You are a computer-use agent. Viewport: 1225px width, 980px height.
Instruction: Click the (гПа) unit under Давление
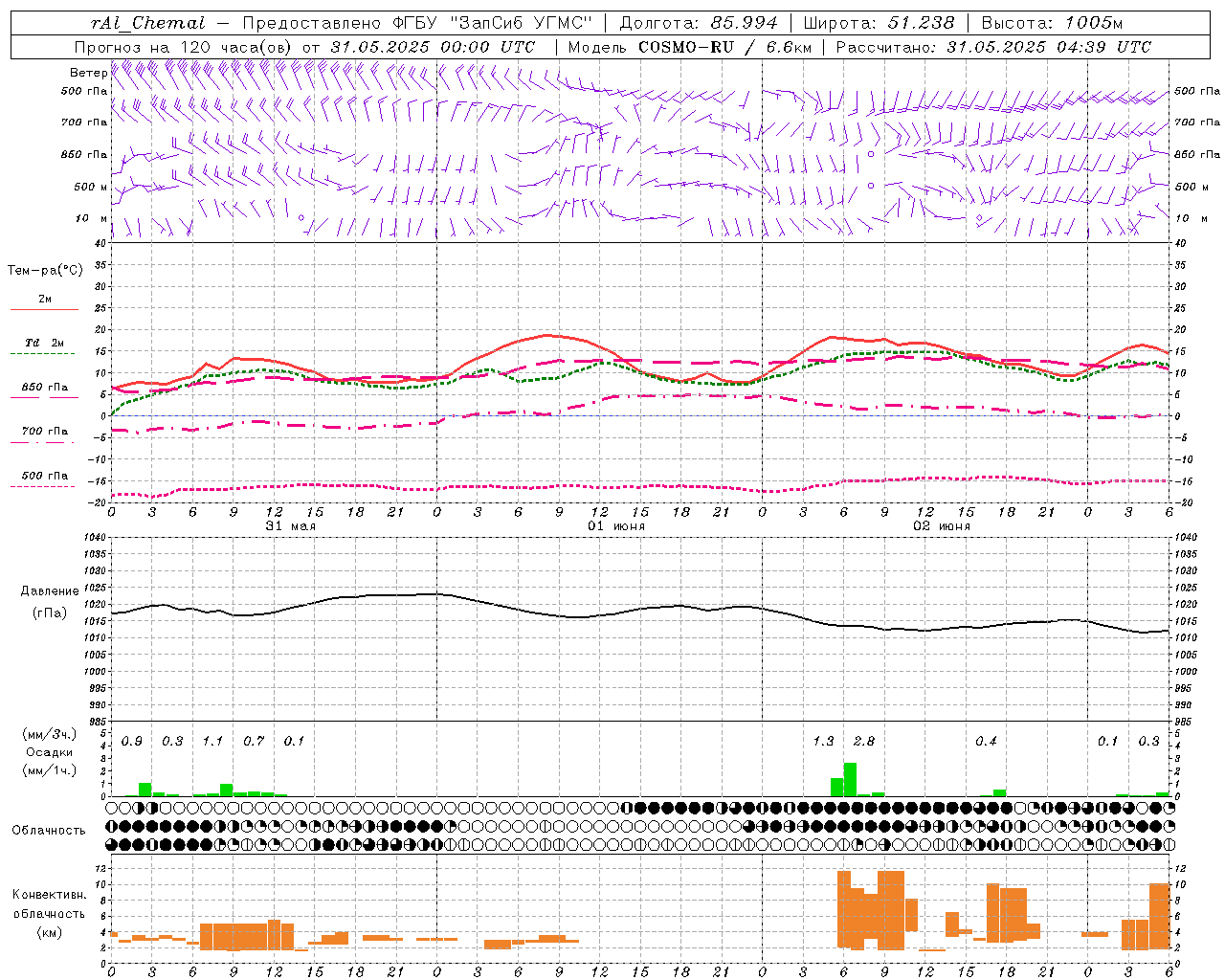50,613
